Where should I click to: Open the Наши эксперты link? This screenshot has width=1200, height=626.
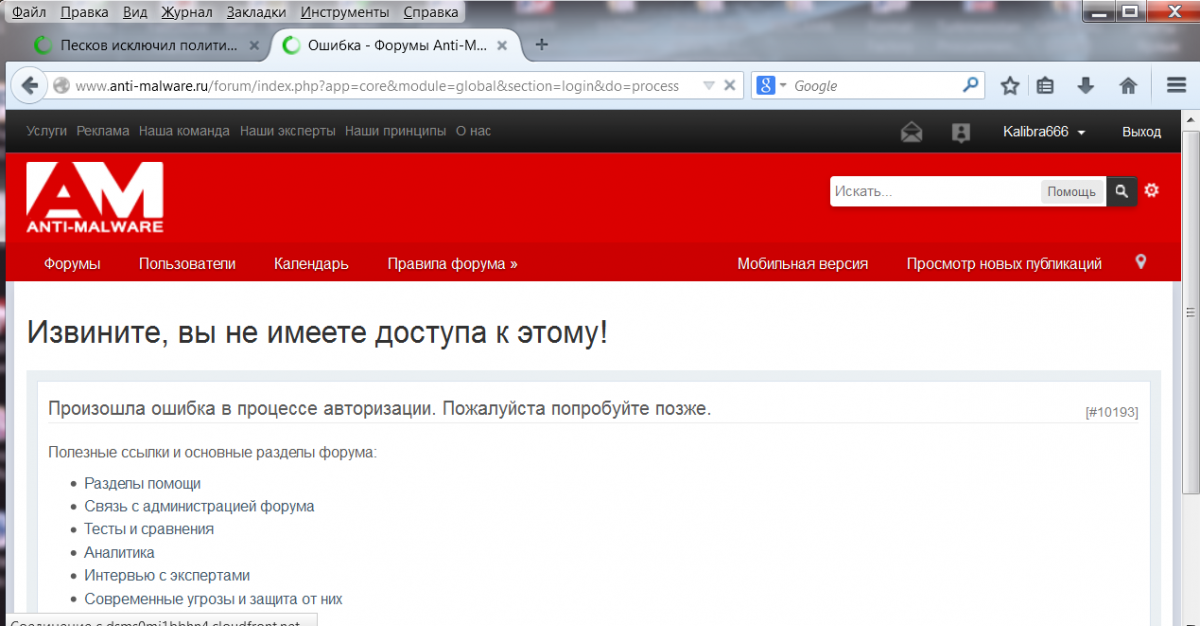tap(288, 131)
